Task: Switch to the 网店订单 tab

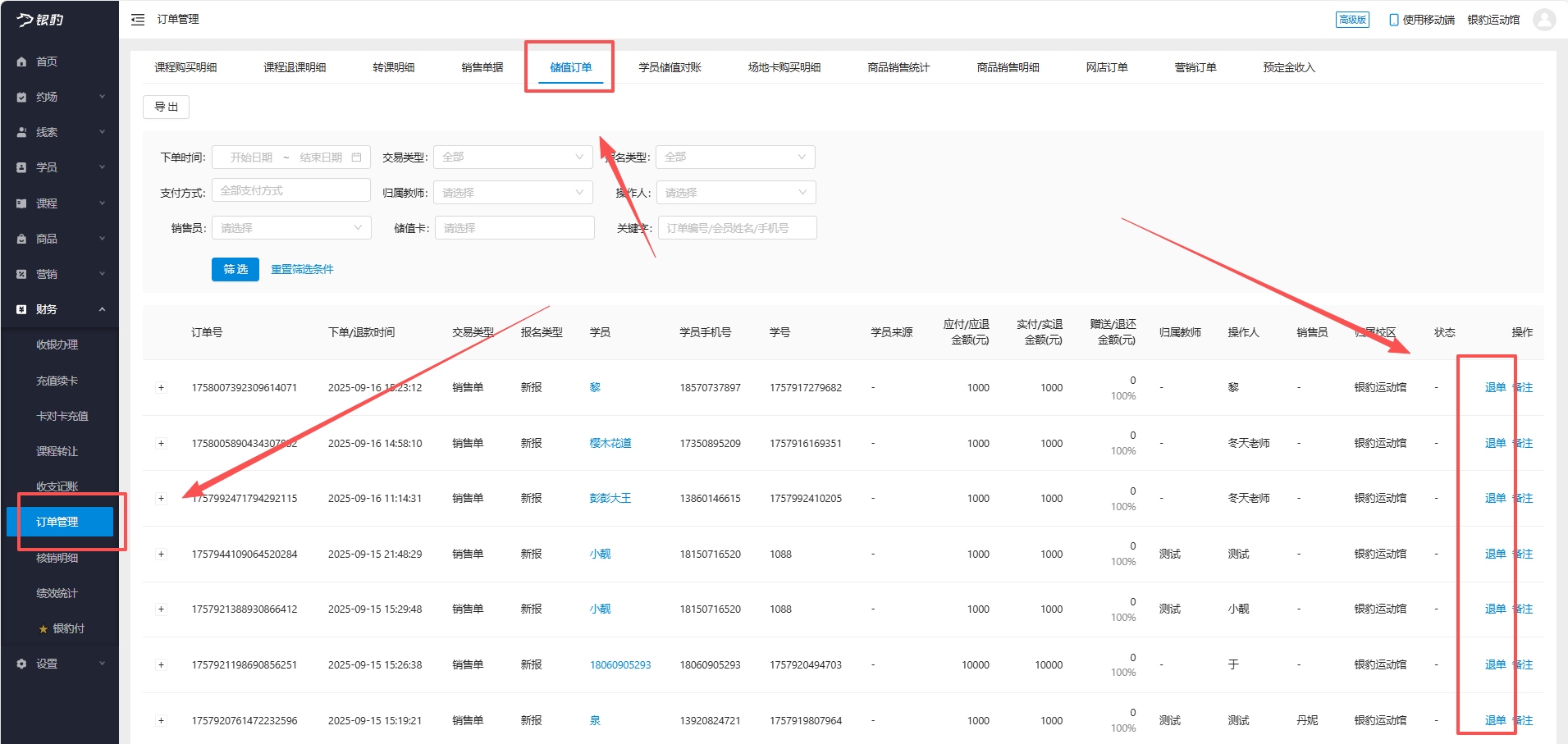Action: (1106, 67)
